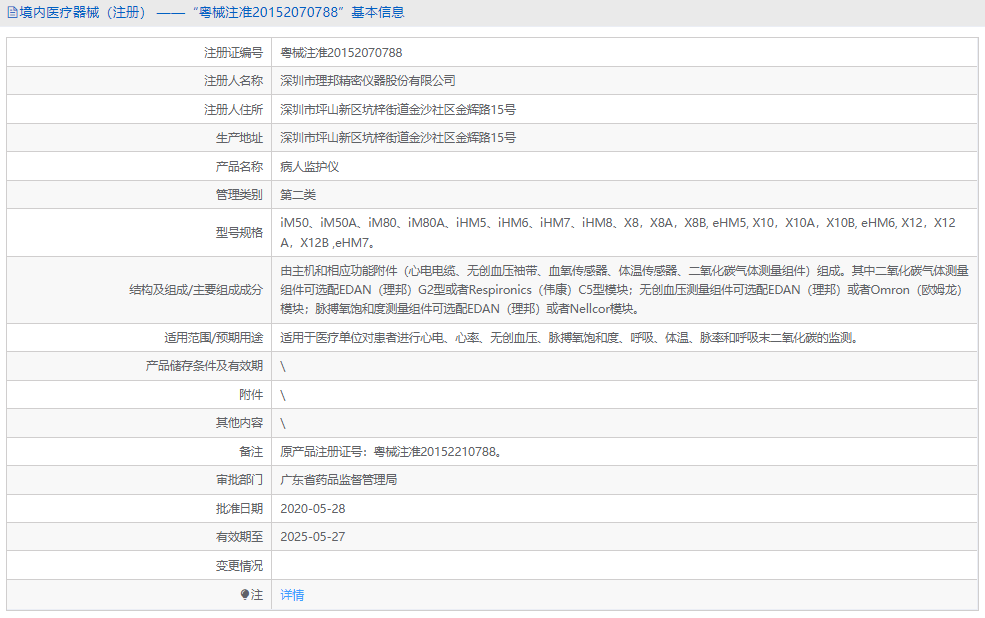Click the approval date 2020-05-28
This screenshot has height=618, width=985.
312,509
